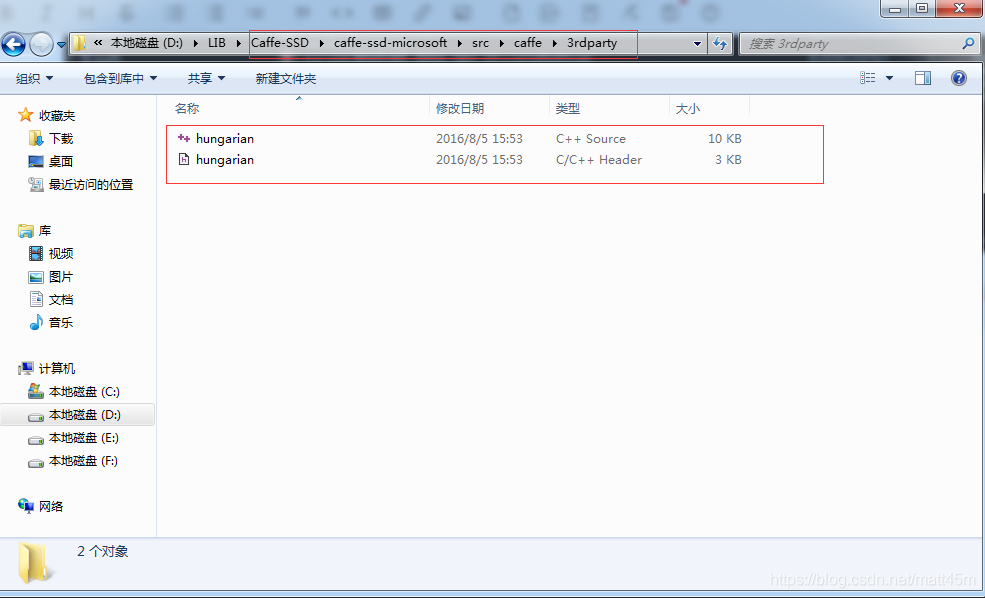Click the 10 KB size cell
985x598 pixels.
725,139
